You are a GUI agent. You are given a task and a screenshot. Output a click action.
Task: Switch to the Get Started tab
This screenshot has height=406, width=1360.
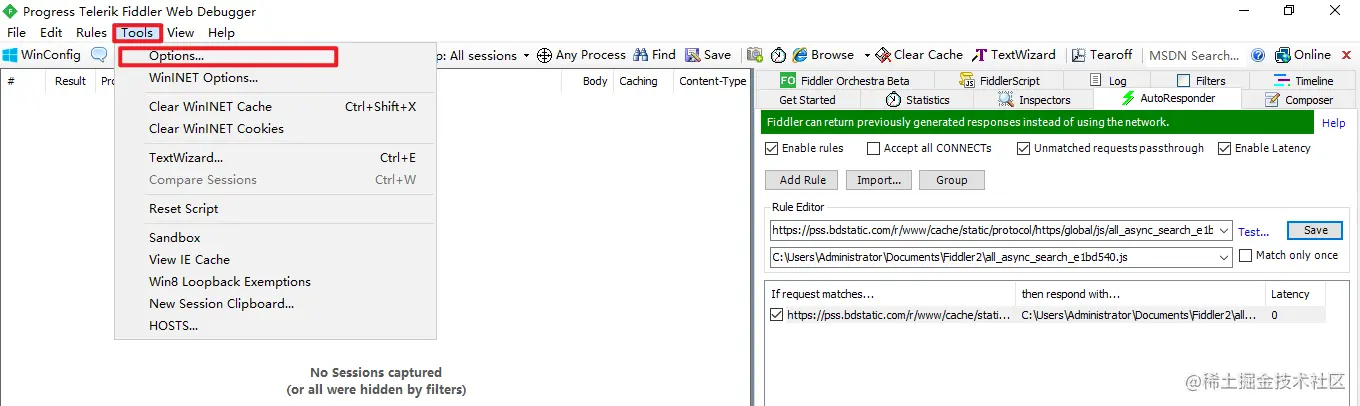[807, 99]
